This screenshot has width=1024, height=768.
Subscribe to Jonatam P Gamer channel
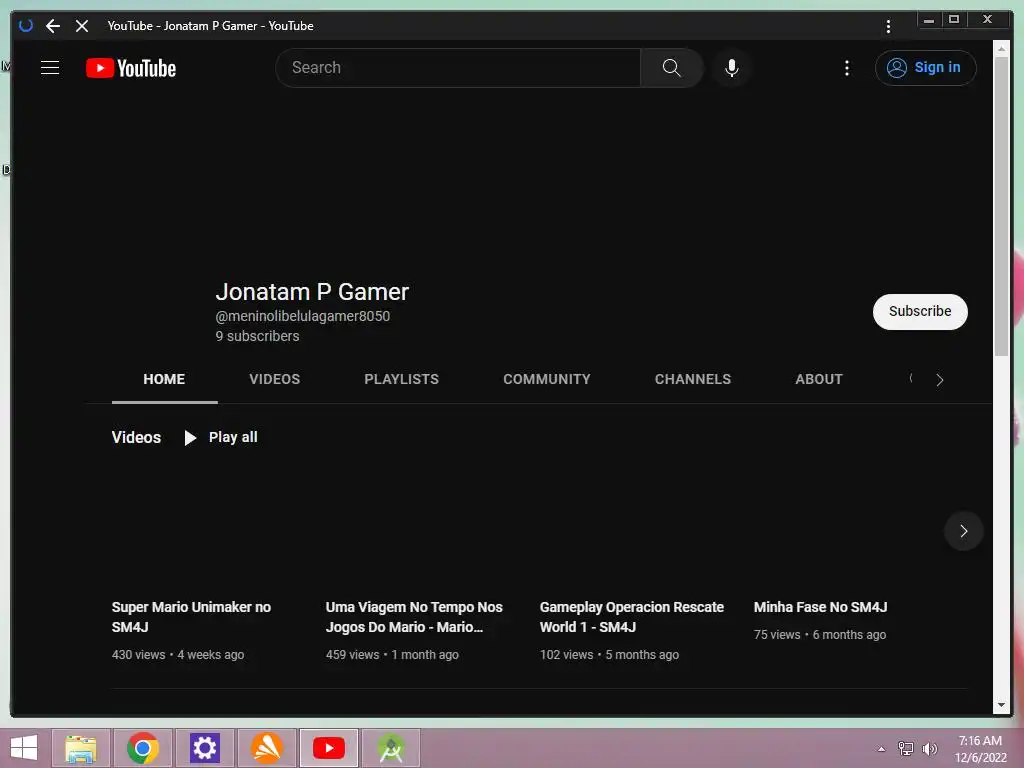(x=920, y=312)
